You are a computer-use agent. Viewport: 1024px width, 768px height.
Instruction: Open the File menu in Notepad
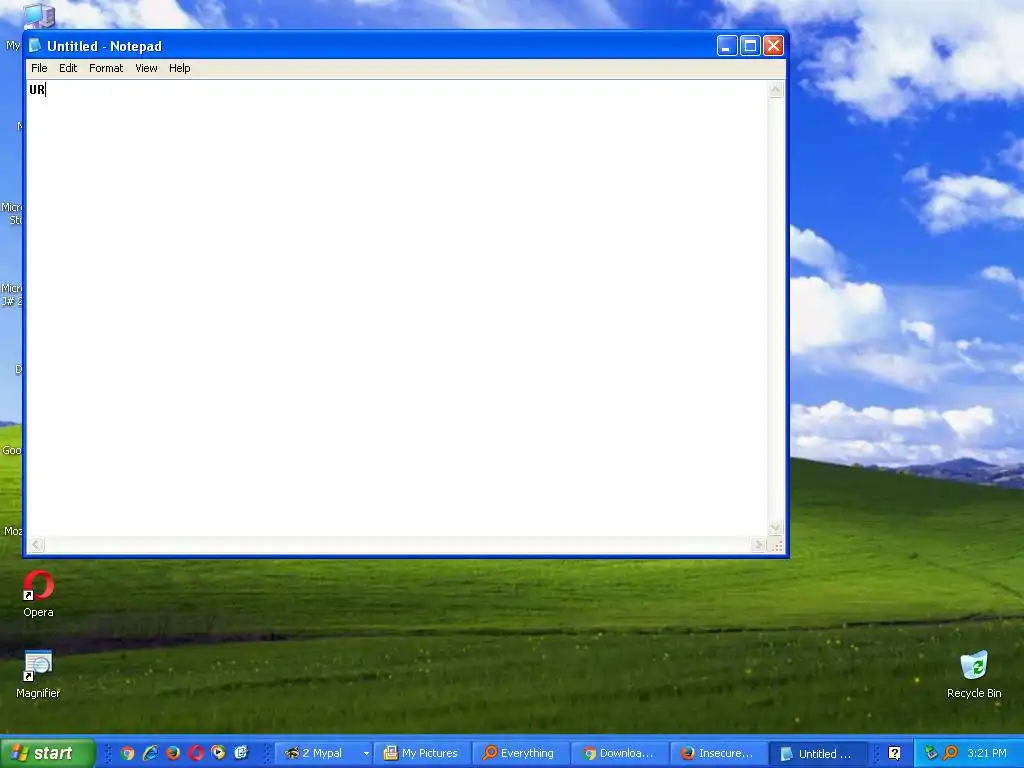[39, 68]
